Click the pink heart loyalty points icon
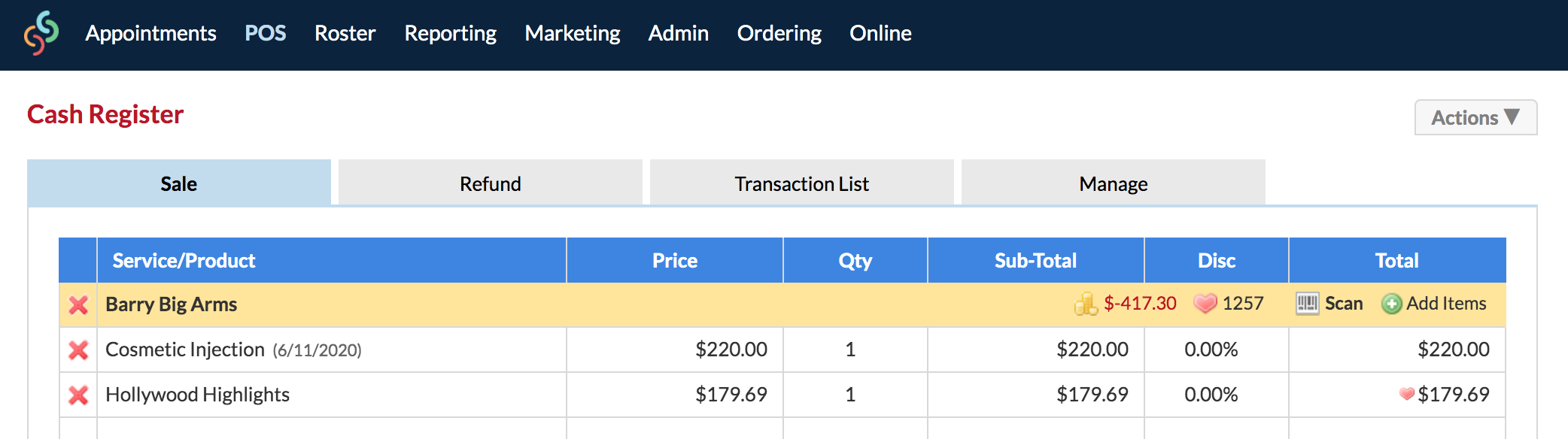Image resolution: width=1568 pixels, height=439 pixels. pos(1205,303)
